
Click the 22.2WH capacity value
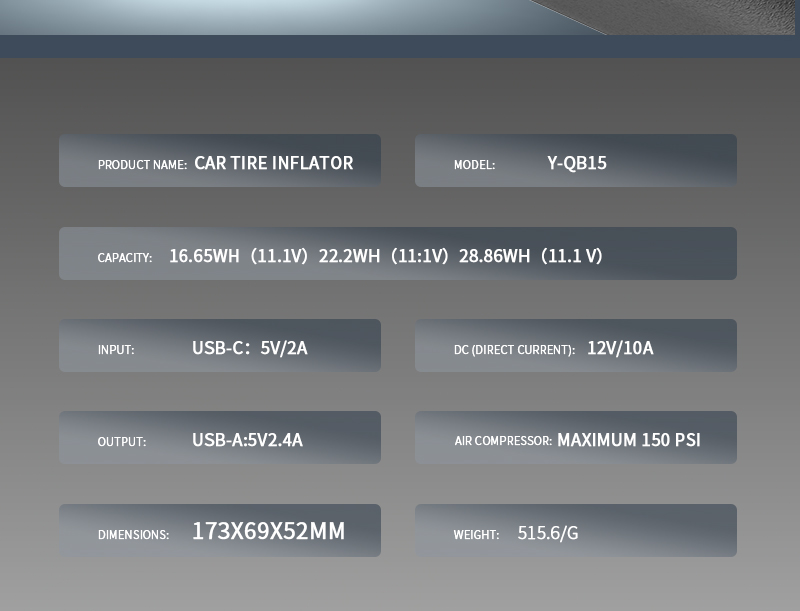pyautogui.click(x=349, y=256)
